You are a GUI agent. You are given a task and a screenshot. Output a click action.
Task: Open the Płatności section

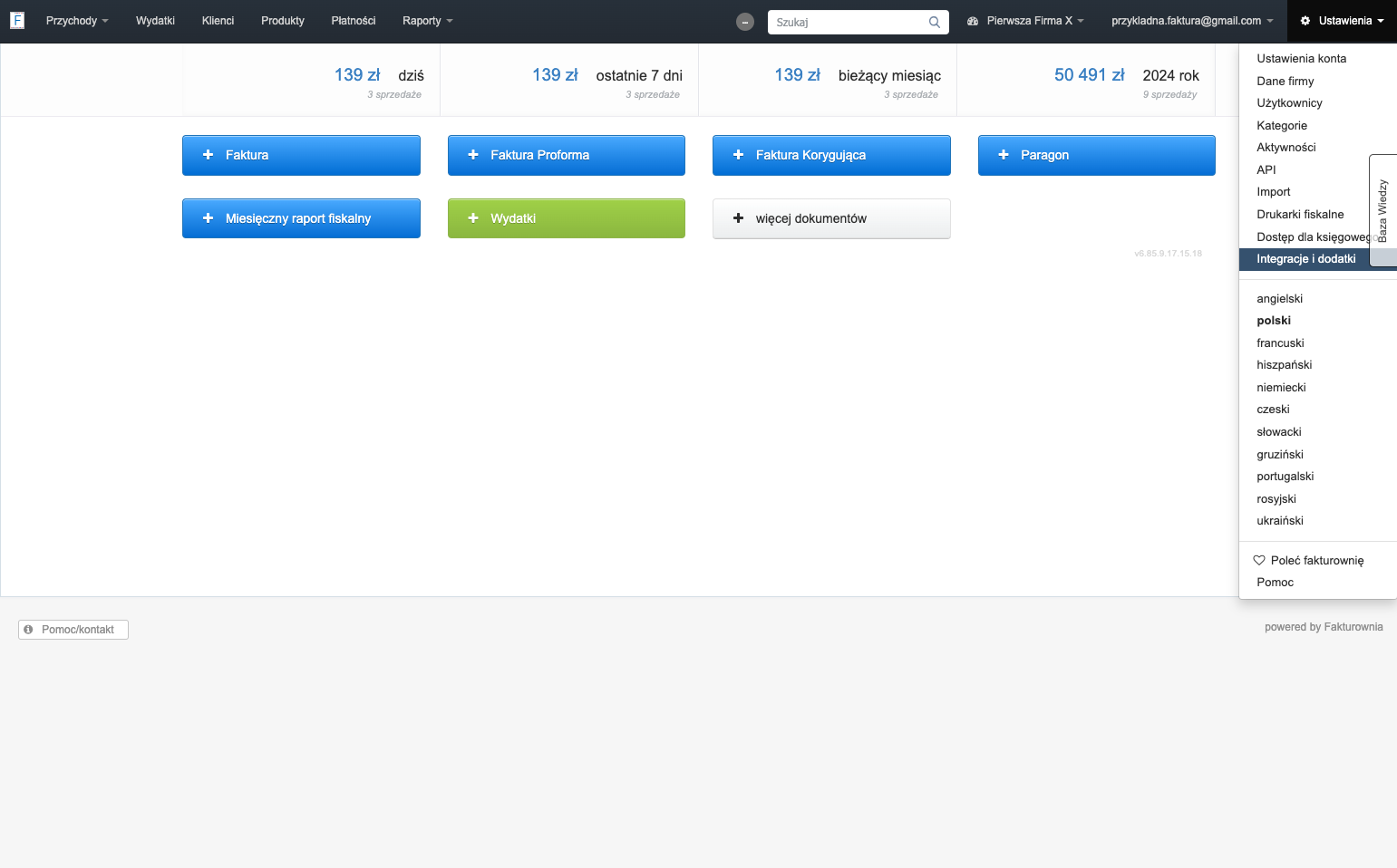(x=354, y=21)
